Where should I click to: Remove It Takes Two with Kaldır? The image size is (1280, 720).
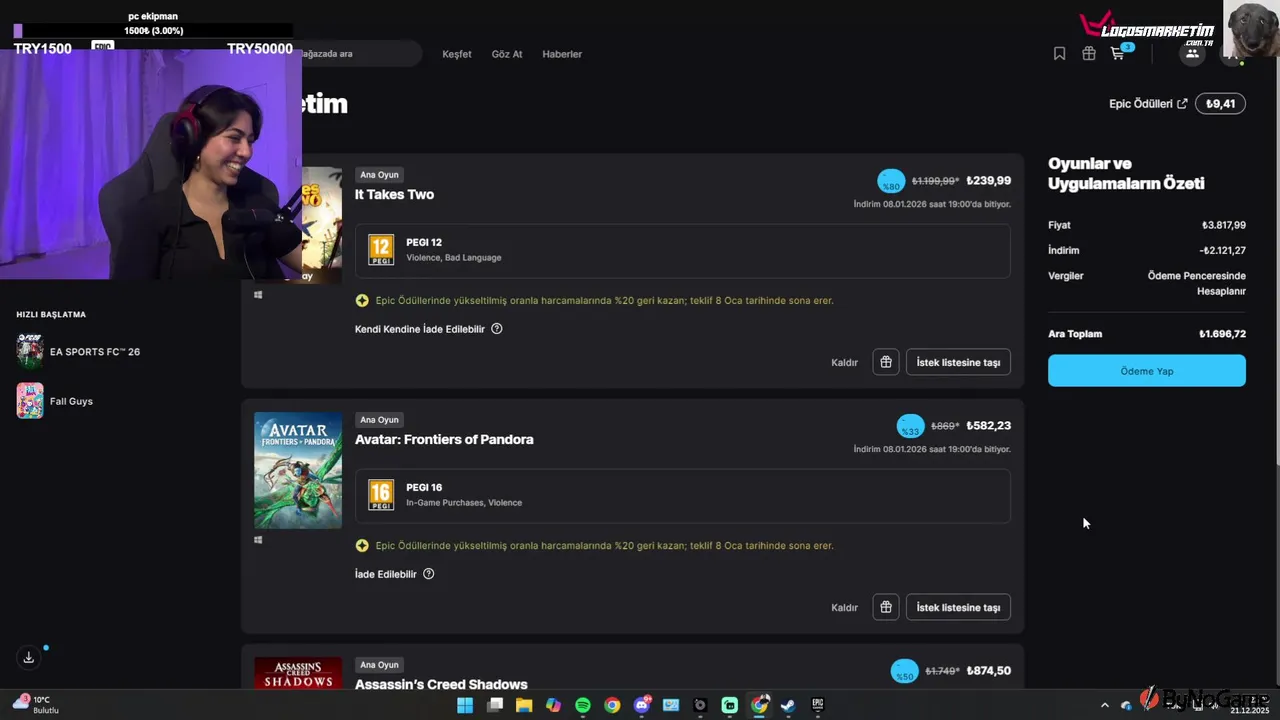click(x=844, y=362)
